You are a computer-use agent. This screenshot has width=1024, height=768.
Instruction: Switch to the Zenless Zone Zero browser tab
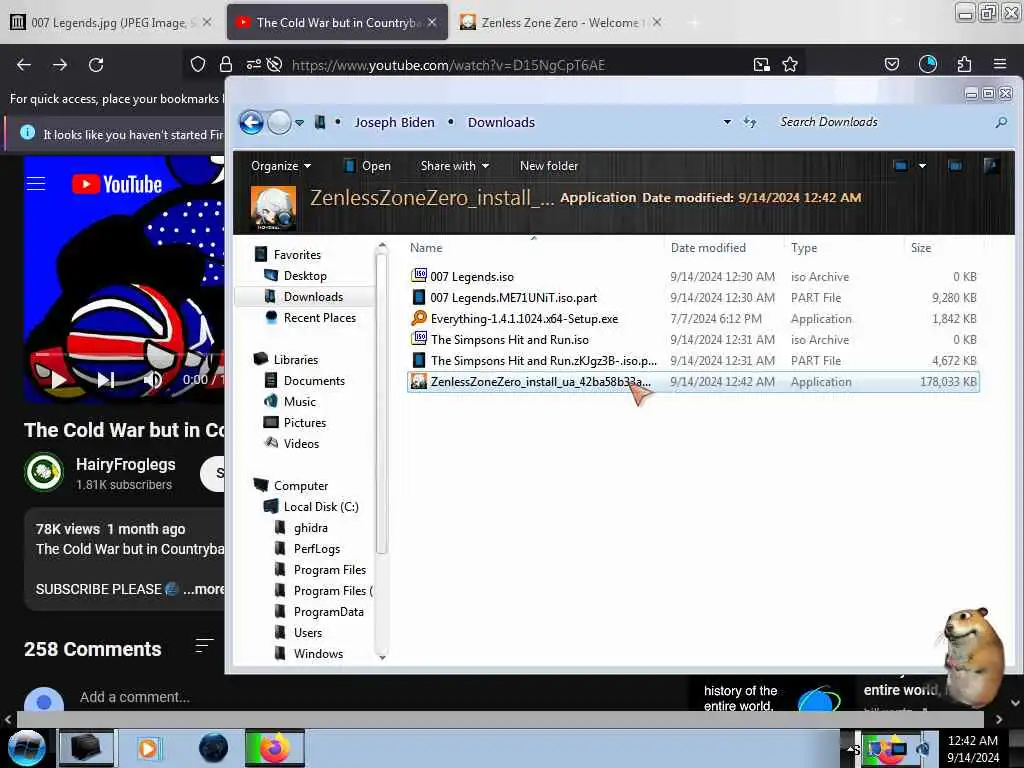click(559, 22)
